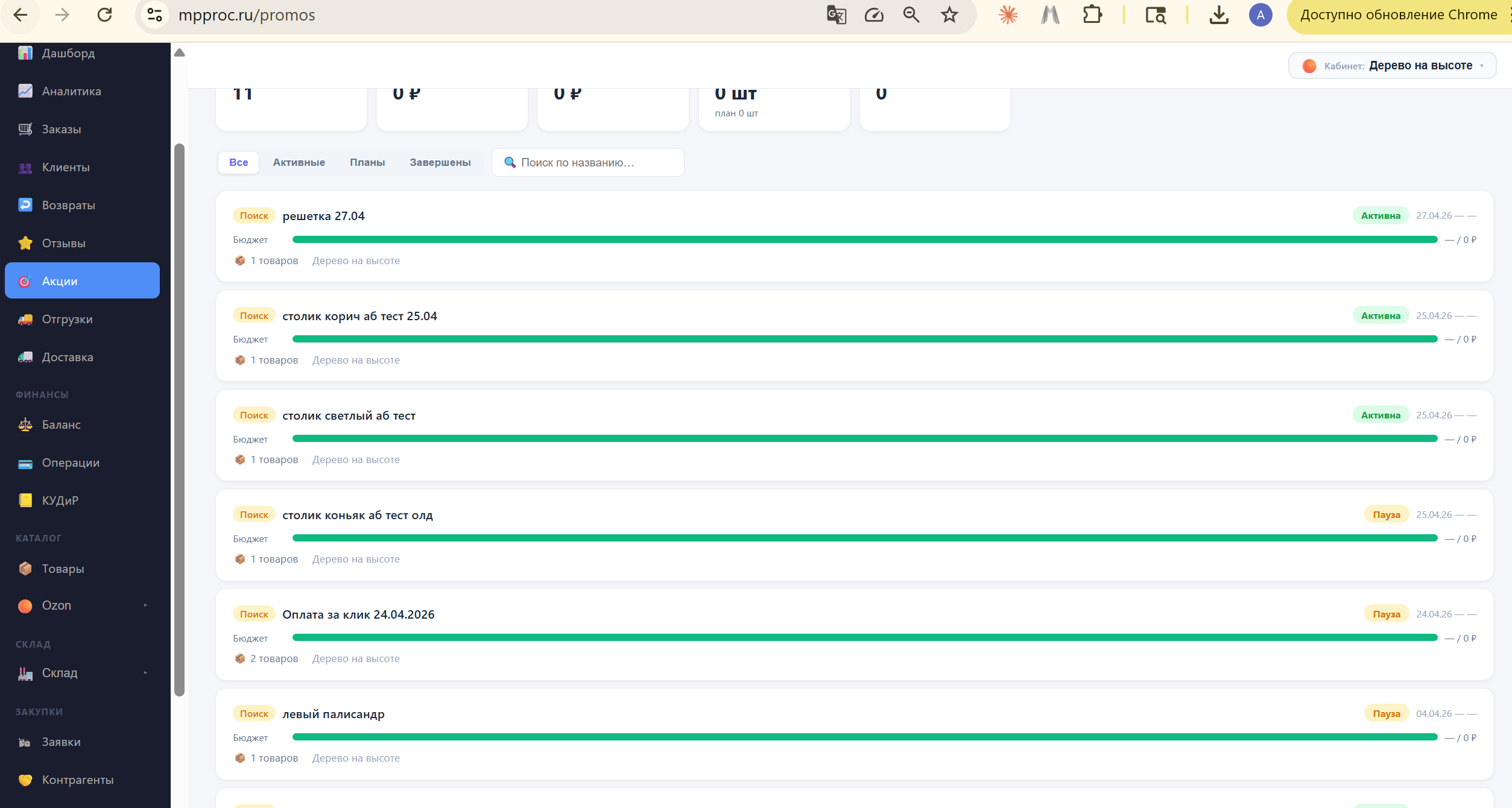Open the site information icon in address bar
This screenshot has height=808, width=1512.
[154, 15]
